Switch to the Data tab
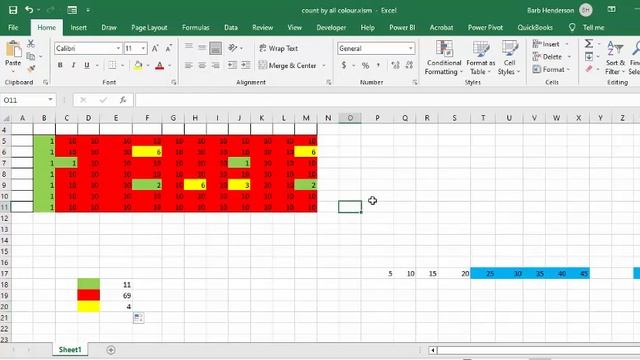640x360 pixels. pos(231,28)
